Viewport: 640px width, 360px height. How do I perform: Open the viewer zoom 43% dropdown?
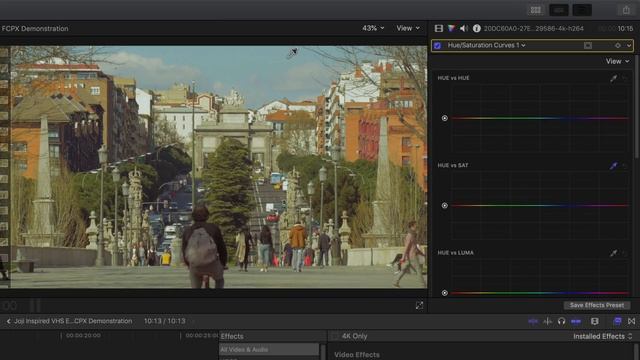373,28
